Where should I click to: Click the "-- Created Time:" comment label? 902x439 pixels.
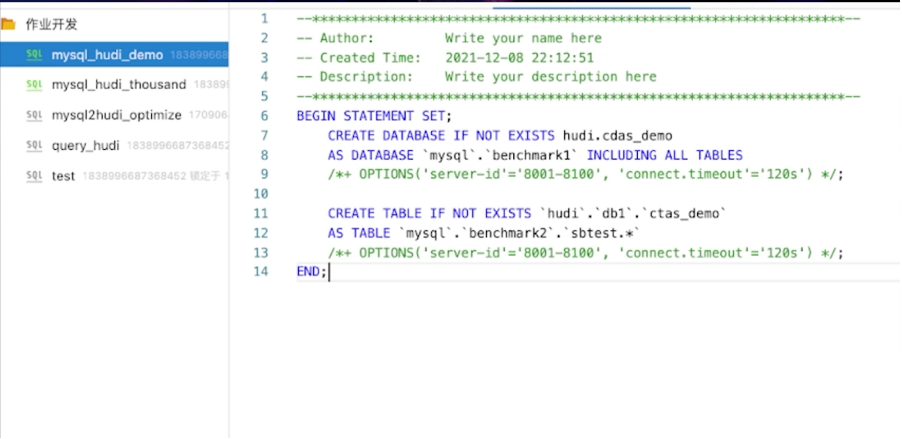pyautogui.click(x=359, y=58)
